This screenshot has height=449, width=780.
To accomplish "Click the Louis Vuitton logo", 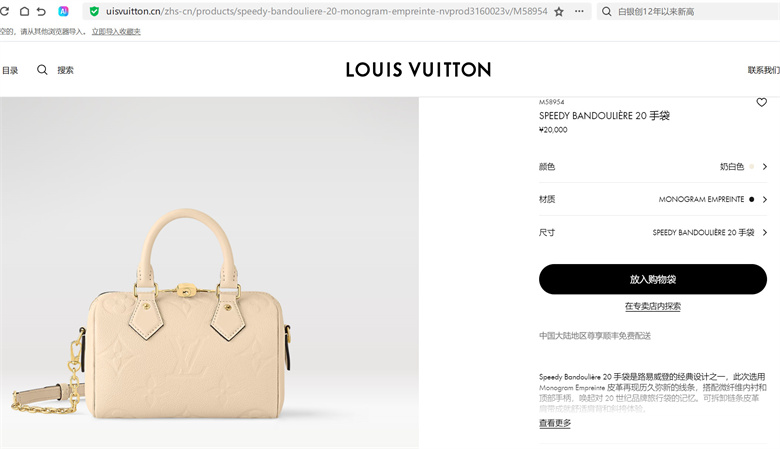I will click(418, 70).
